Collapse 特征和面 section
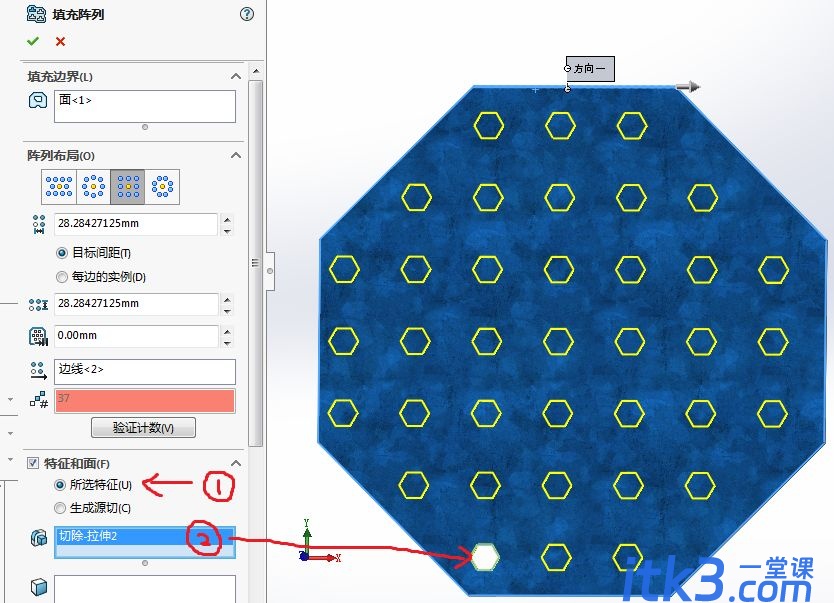The width and height of the screenshot is (834, 603). (236, 463)
